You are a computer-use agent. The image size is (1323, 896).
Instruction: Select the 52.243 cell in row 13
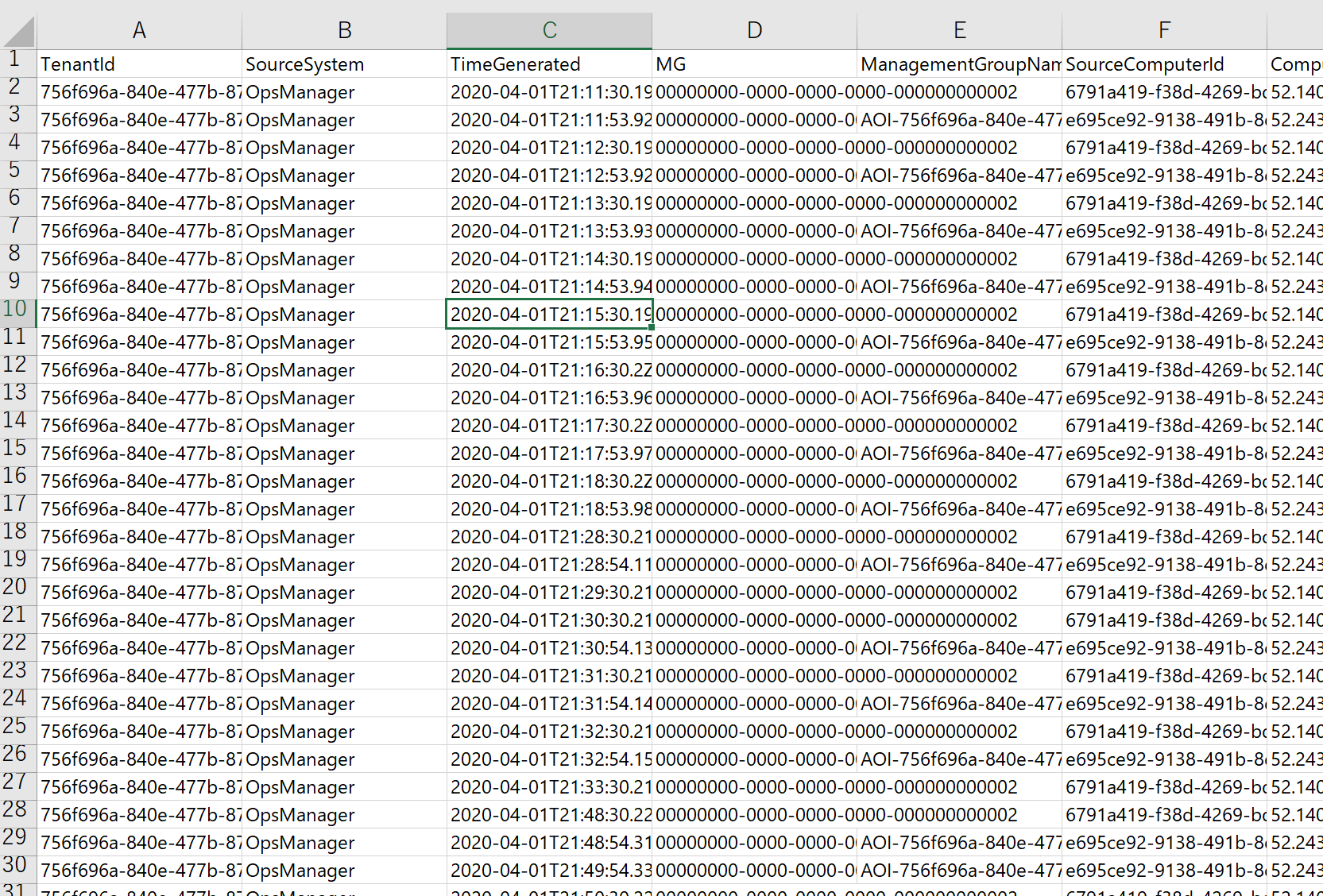1295,397
